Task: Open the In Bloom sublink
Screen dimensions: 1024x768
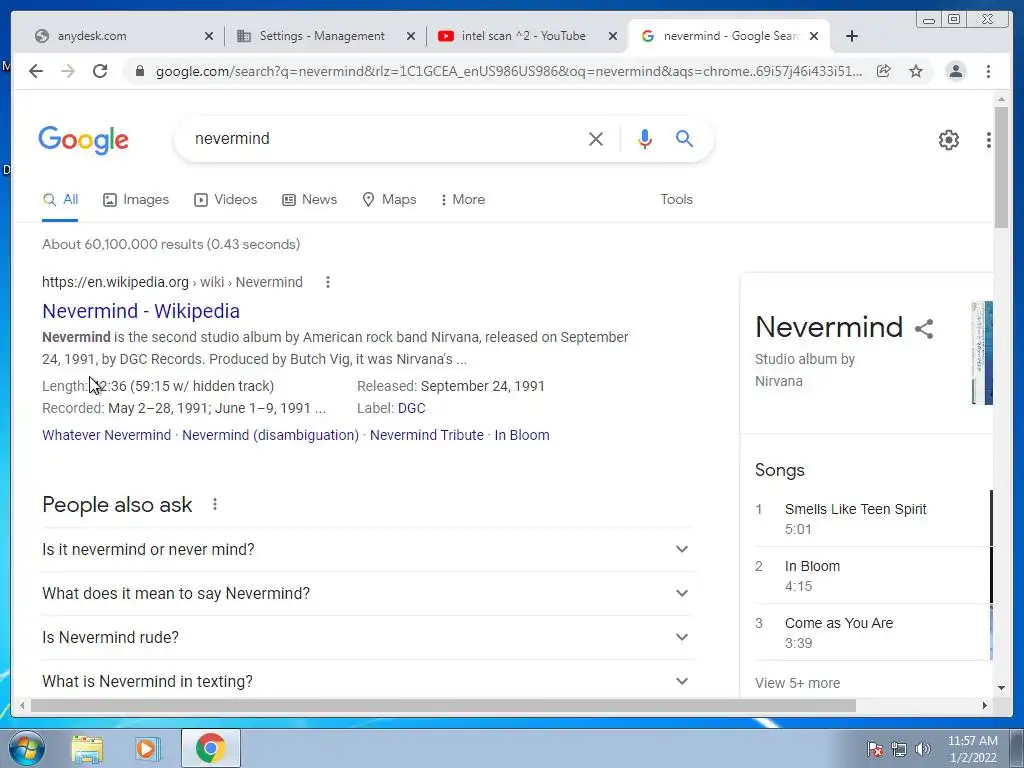Action: click(522, 435)
